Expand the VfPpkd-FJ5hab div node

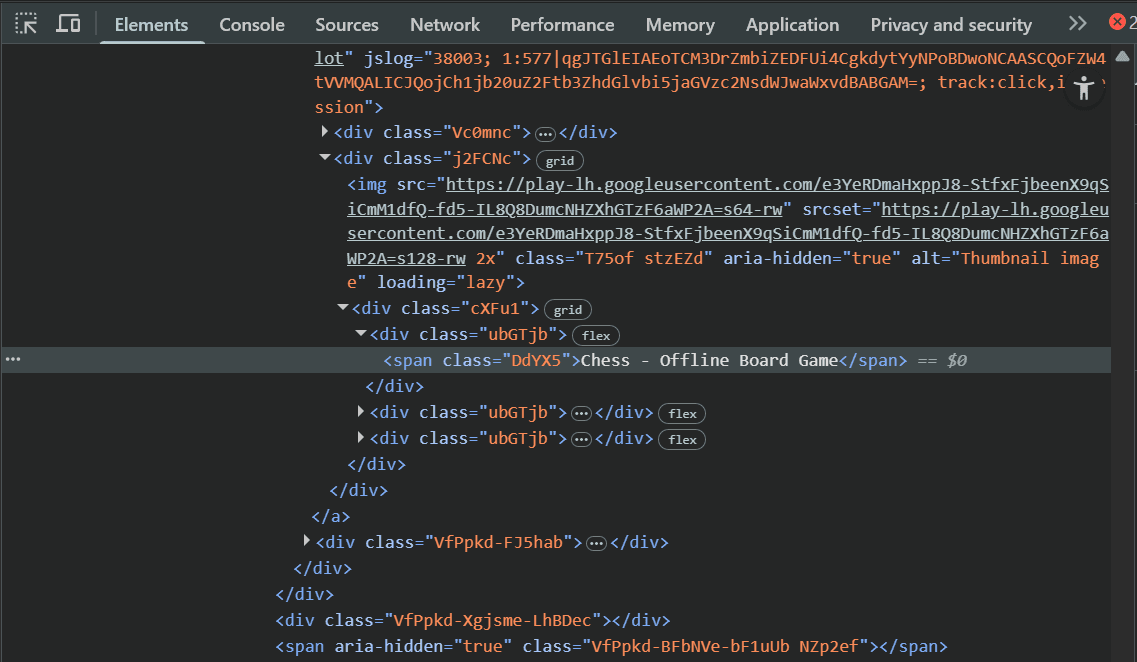coord(306,541)
